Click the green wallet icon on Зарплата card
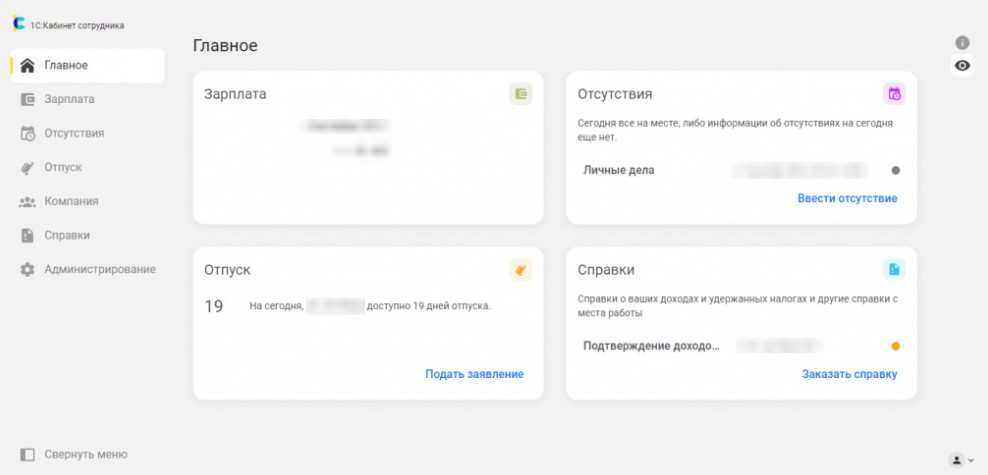The image size is (988, 475). pyautogui.click(x=520, y=94)
